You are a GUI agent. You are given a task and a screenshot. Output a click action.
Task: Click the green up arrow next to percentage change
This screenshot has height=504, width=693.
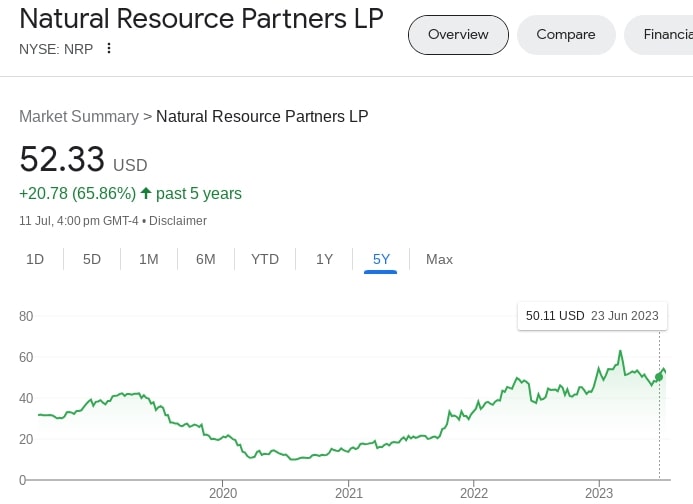point(146,193)
